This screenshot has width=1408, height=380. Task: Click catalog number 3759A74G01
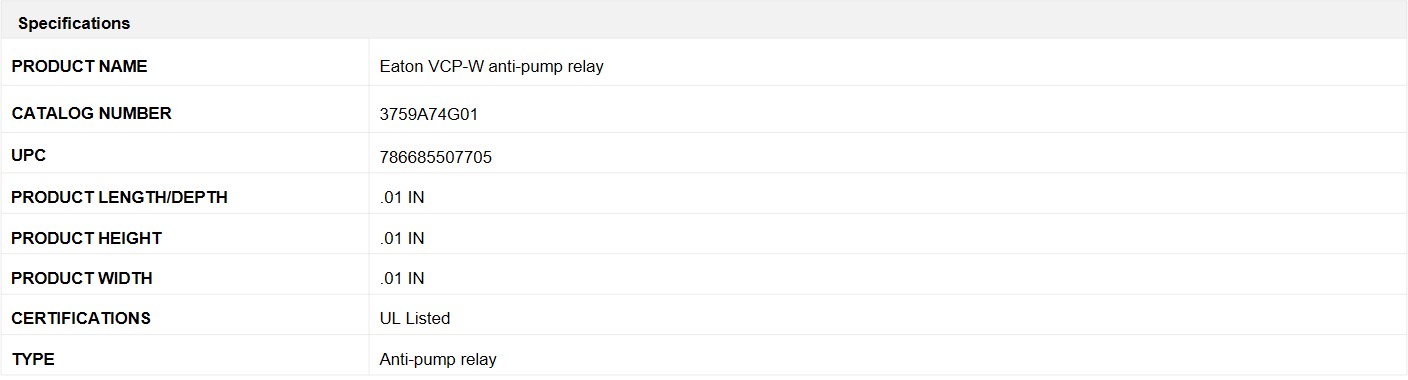tap(429, 114)
